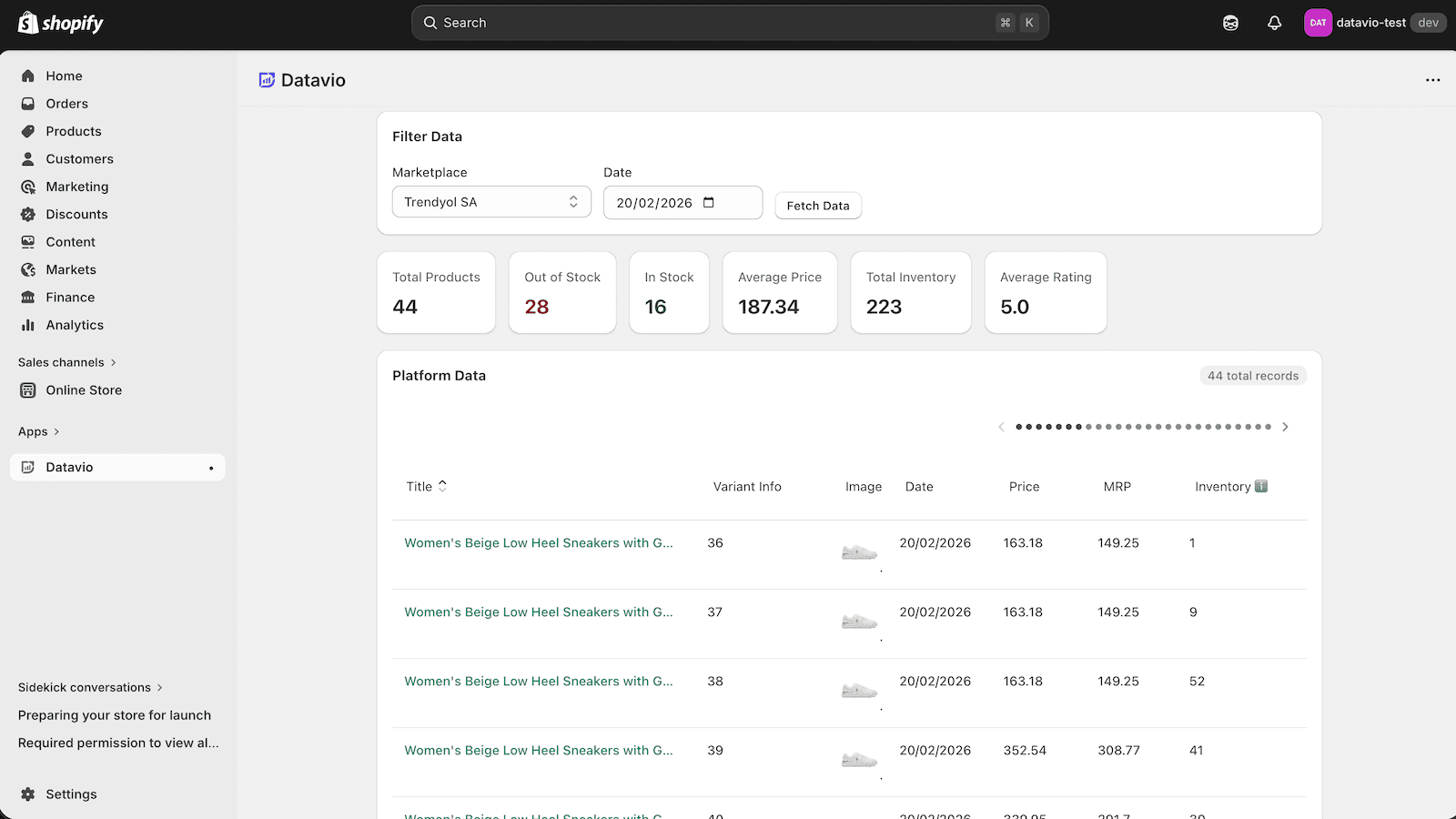Screen dimensions: 1456x819
Task: Expand the Apps section
Action: click(x=39, y=431)
